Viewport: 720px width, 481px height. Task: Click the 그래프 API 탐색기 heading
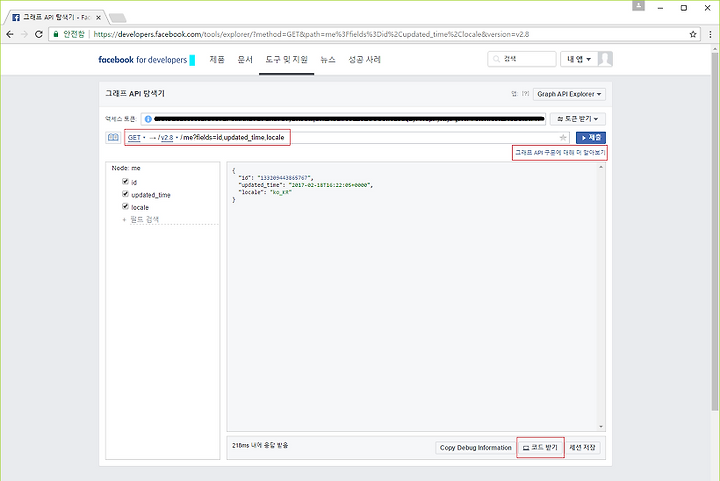point(135,94)
